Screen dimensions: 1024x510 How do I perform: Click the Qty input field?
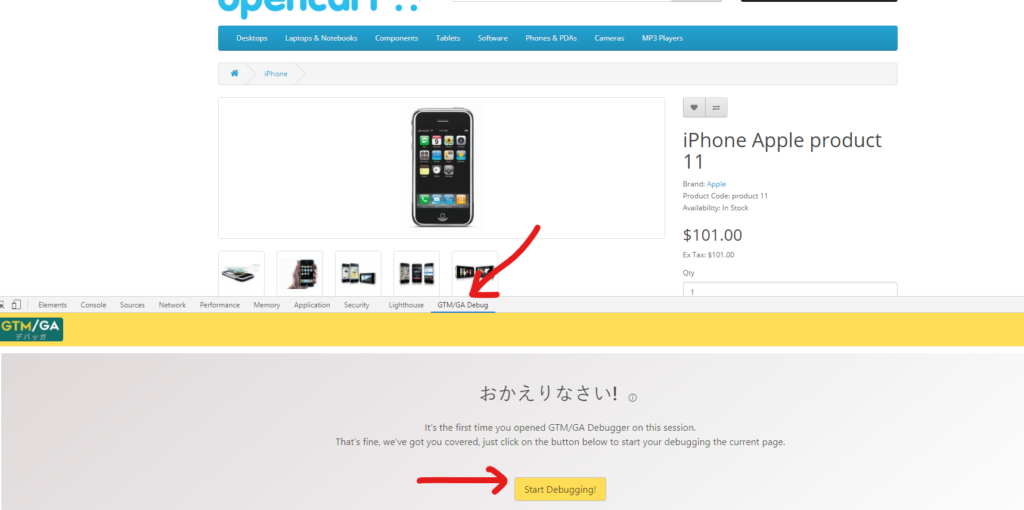790,289
